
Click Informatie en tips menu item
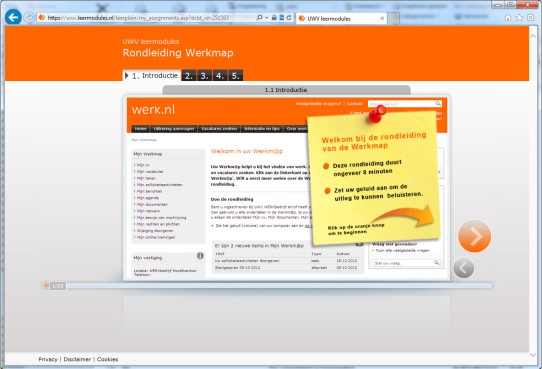click(x=262, y=129)
